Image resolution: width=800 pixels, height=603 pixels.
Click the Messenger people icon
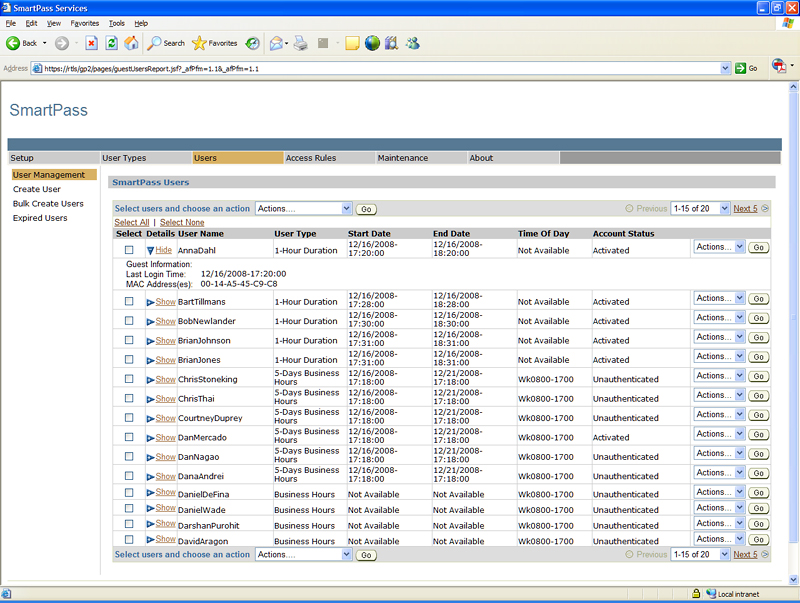coord(412,43)
